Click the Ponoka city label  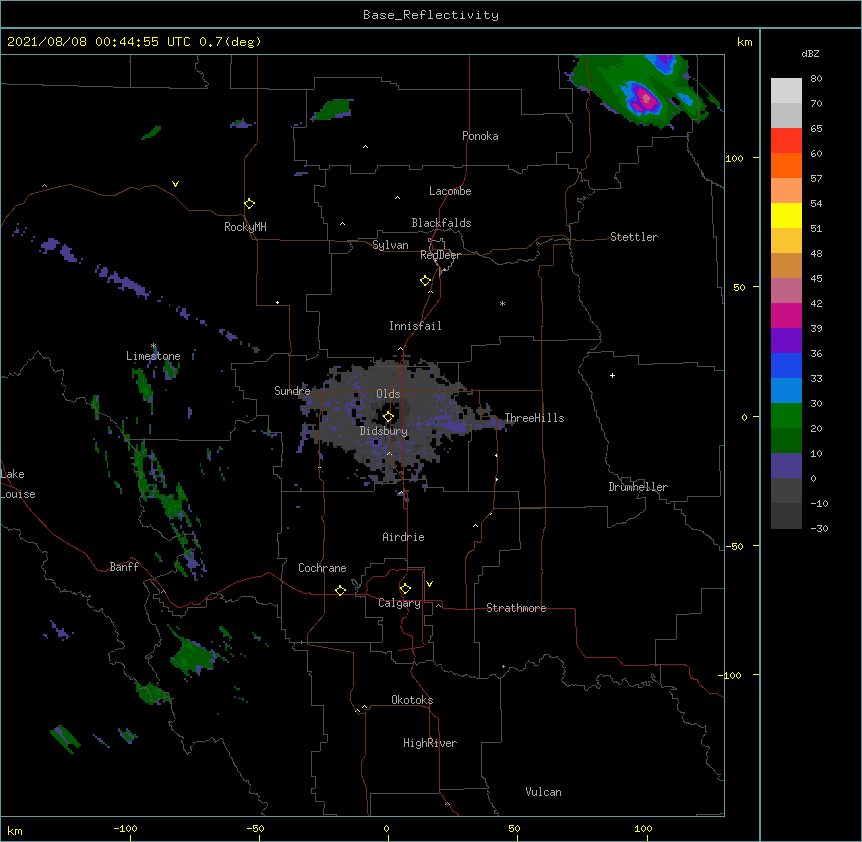click(x=480, y=136)
